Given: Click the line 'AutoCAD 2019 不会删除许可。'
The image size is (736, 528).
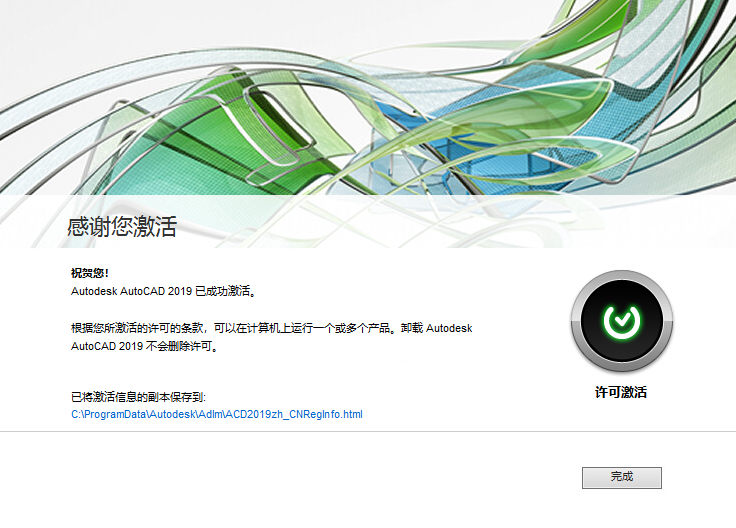Looking at the screenshot, I should [145, 346].
